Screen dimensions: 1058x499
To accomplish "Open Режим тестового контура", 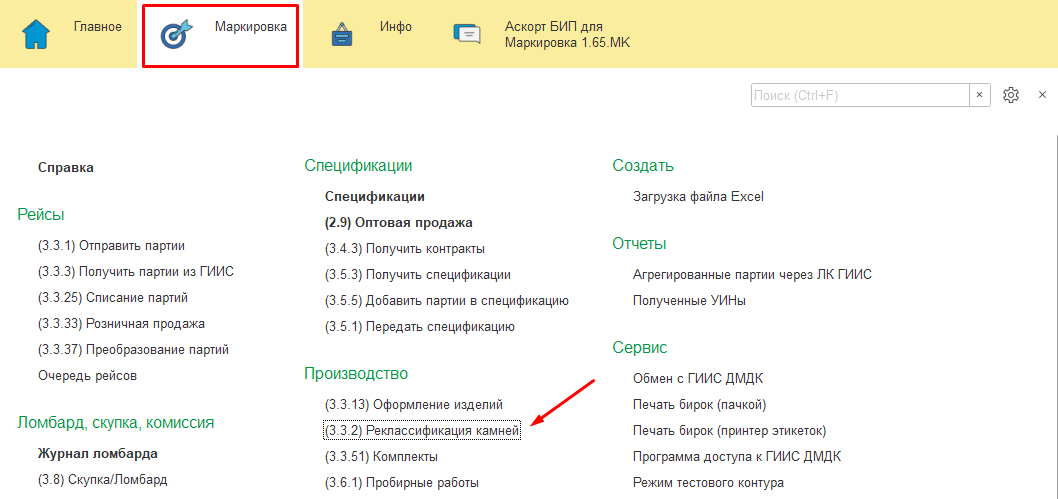I will point(708,483).
